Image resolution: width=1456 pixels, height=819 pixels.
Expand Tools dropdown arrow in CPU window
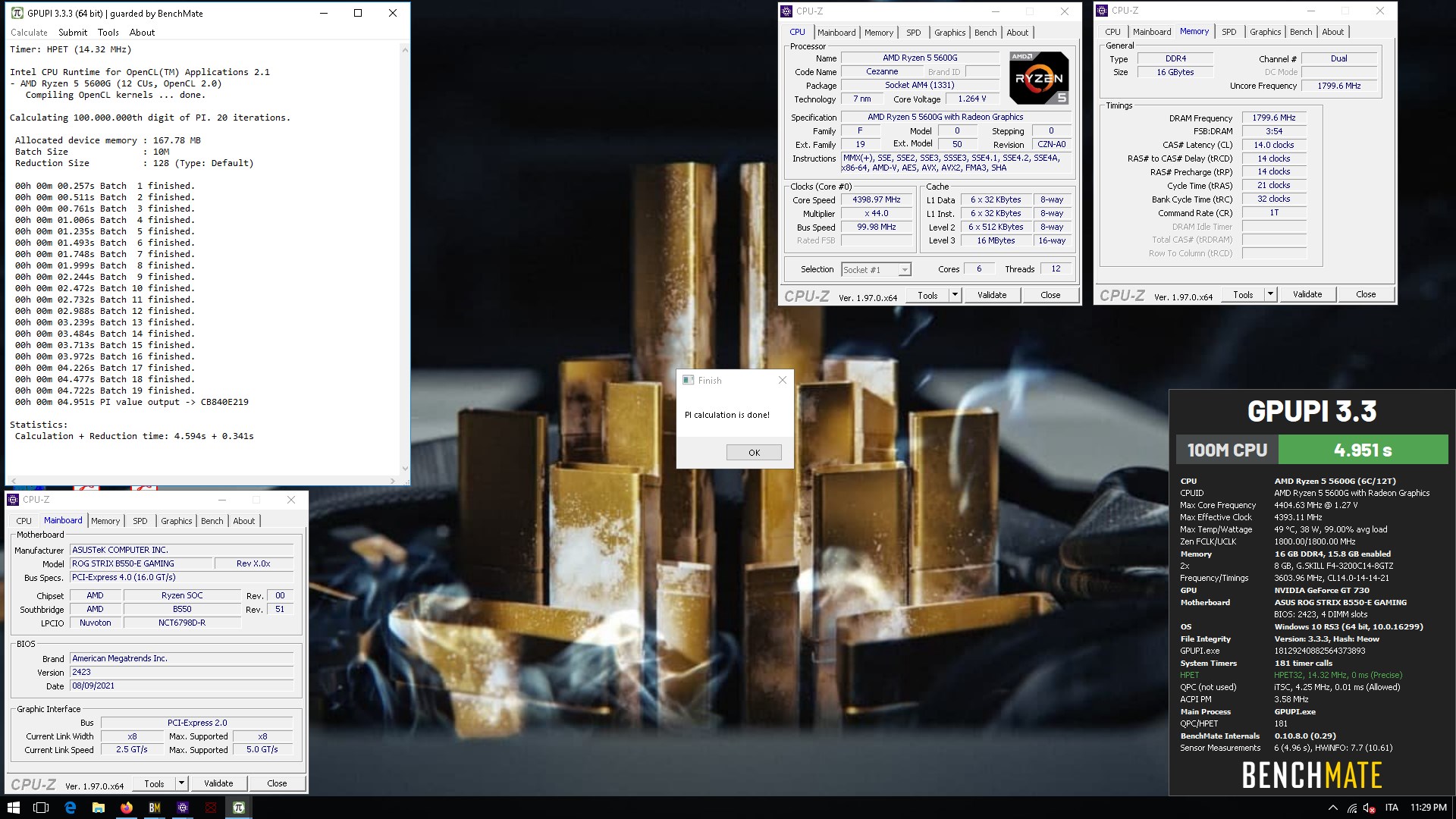click(955, 295)
